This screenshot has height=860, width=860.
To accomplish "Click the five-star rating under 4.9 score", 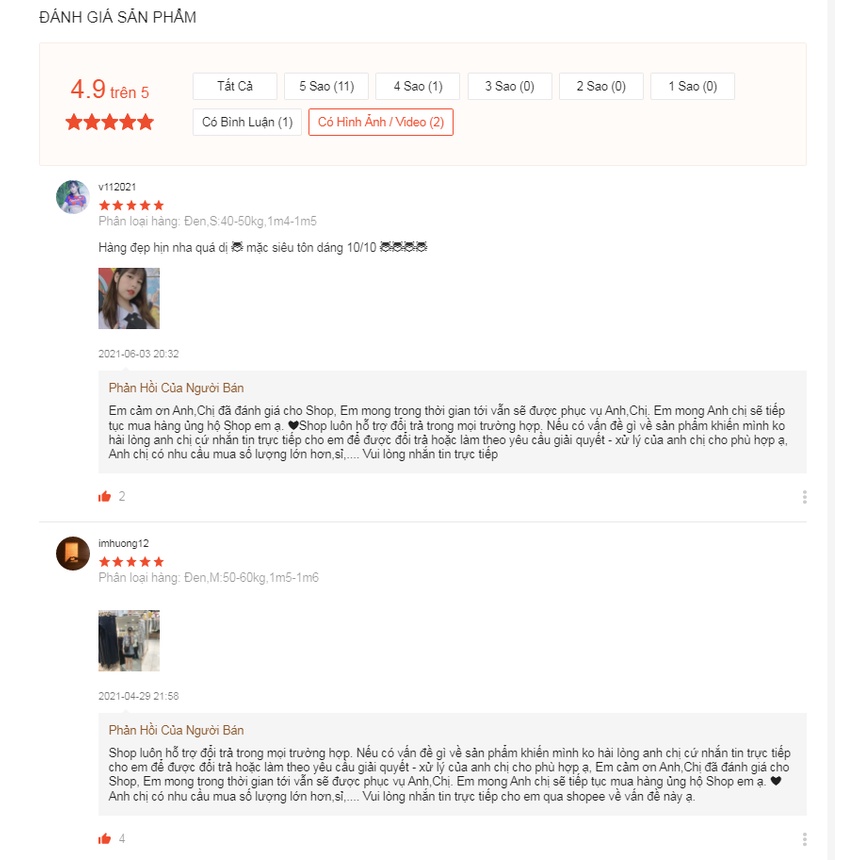I will click(110, 122).
